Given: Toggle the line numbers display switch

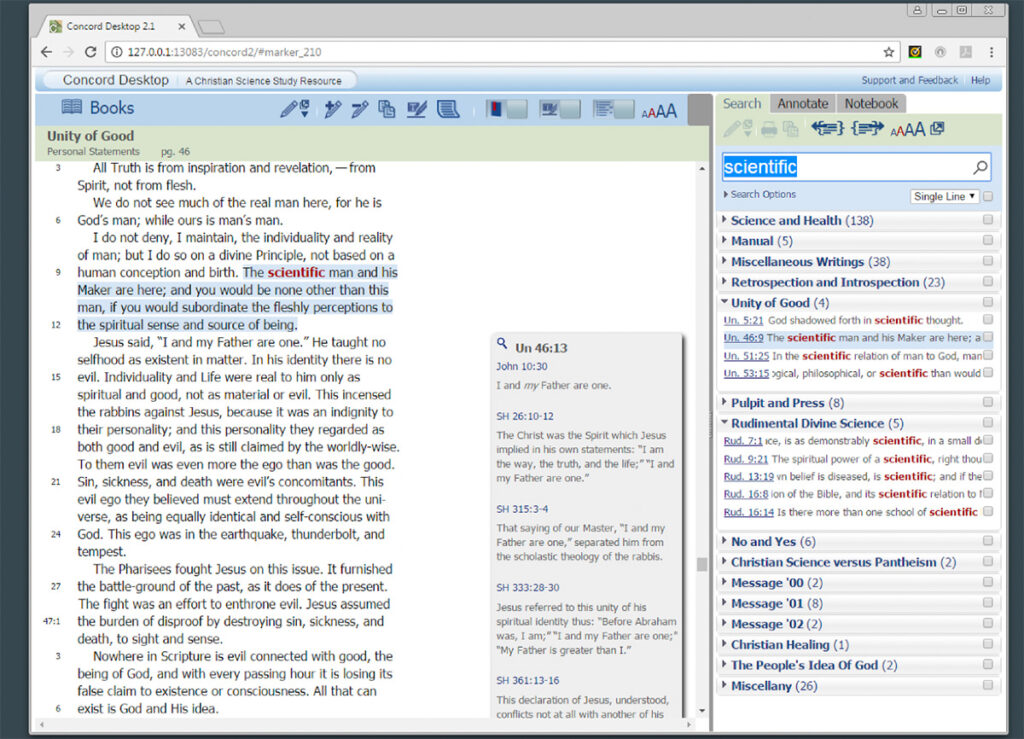Looking at the screenshot, I should [613, 109].
